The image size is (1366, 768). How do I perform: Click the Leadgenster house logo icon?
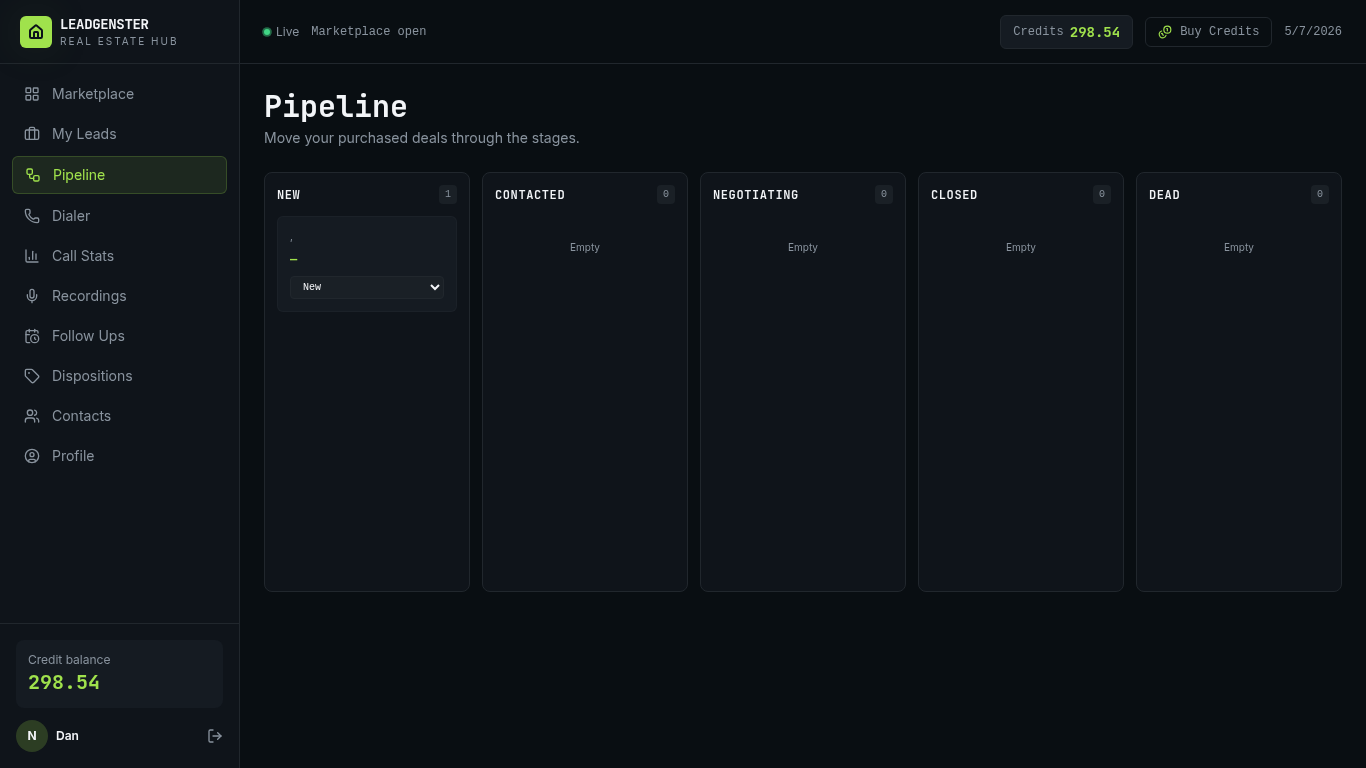(36, 32)
